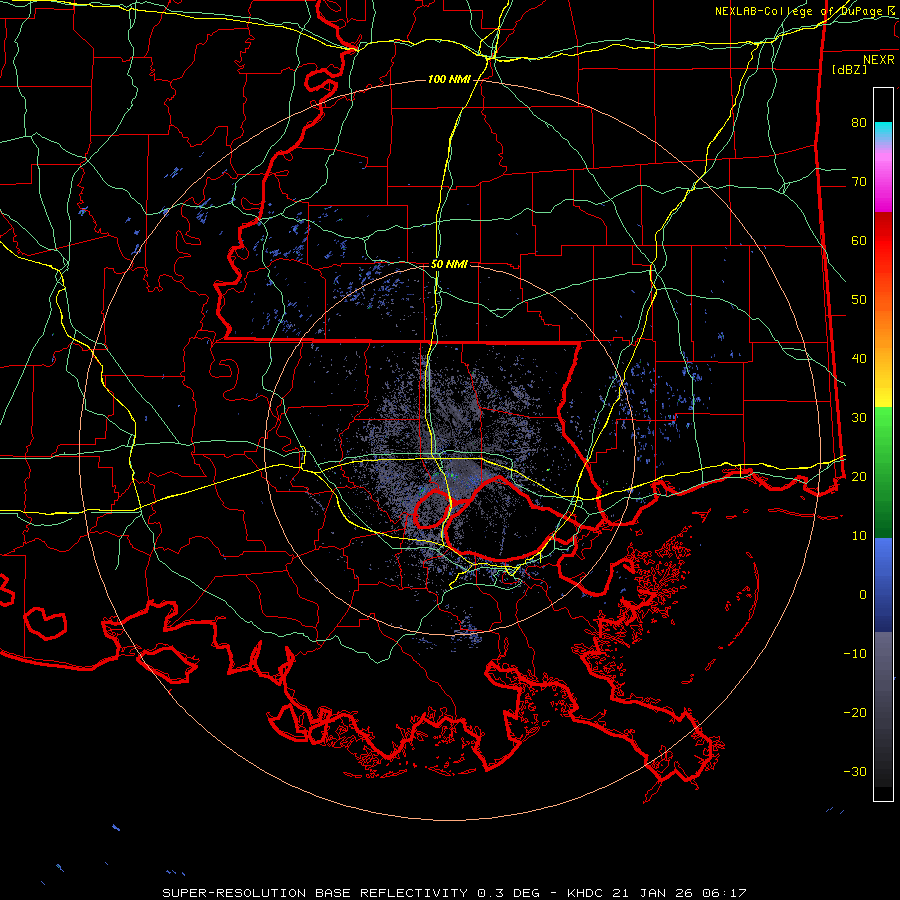Click the '-30' dBZ scale value

pos(855,771)
